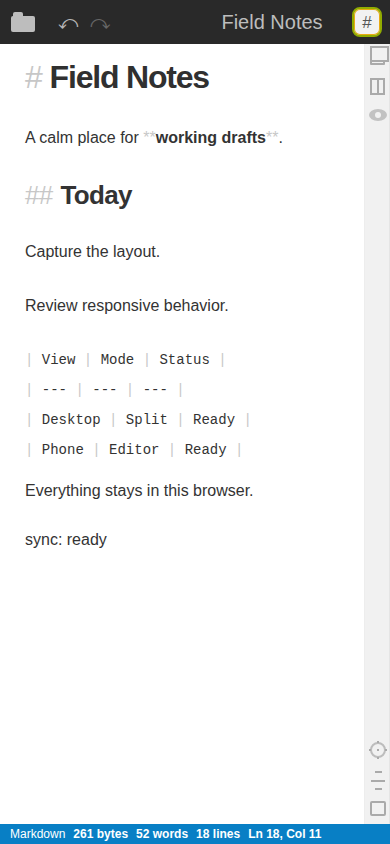Click the 'Mode' table header cell
The width and height of the screenshot is (390, 844).
tap(117, 360)
